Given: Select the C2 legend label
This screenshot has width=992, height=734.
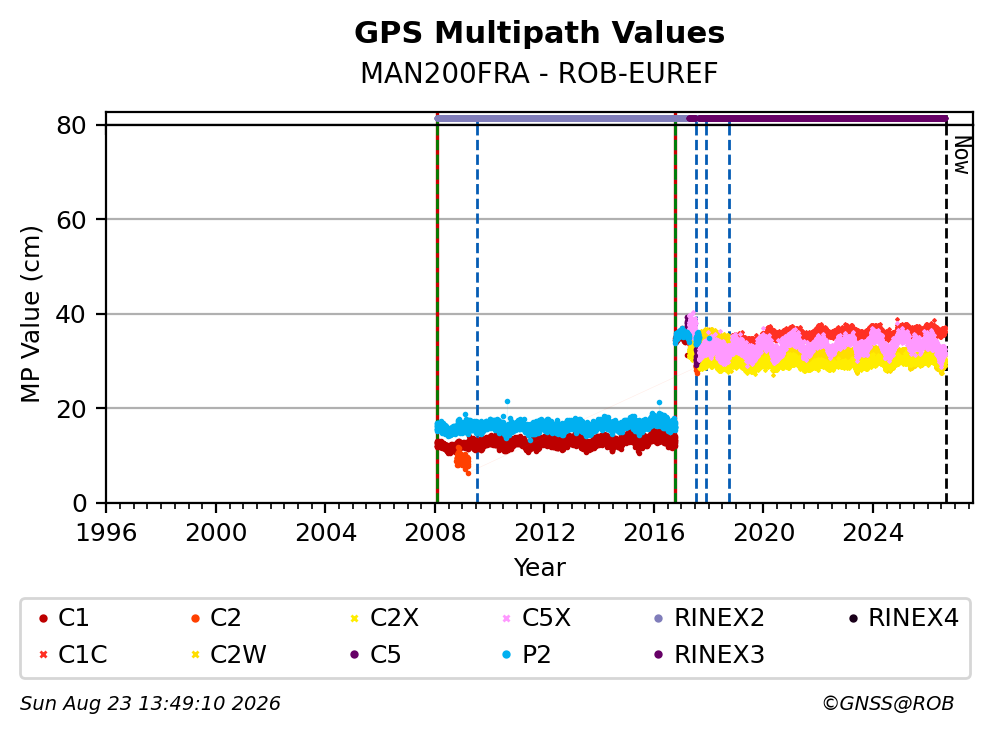Looking at the screenshot, I should (226, 618).
